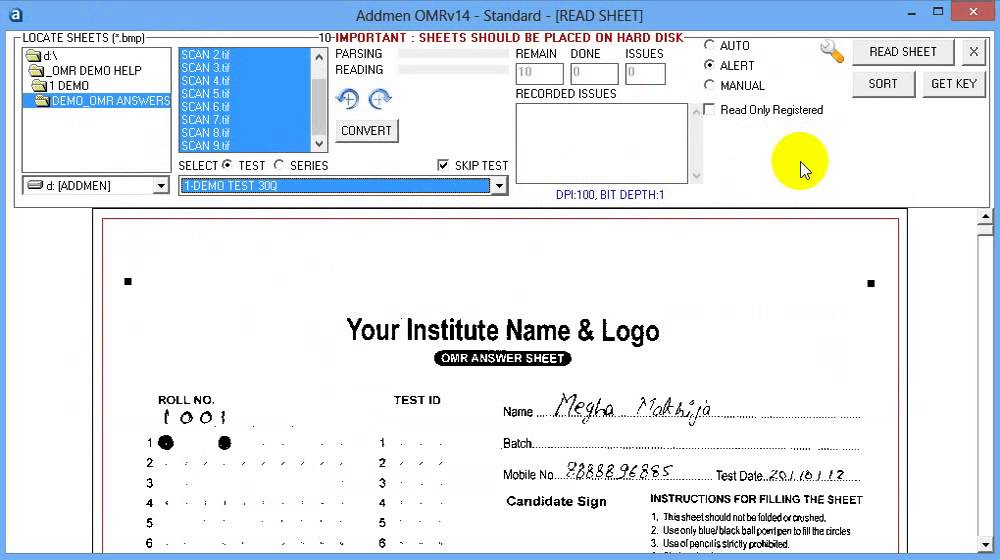Select the MANUAL reading mode
The width and height of the screenshot is (1000, 560).
pos(709,85)
